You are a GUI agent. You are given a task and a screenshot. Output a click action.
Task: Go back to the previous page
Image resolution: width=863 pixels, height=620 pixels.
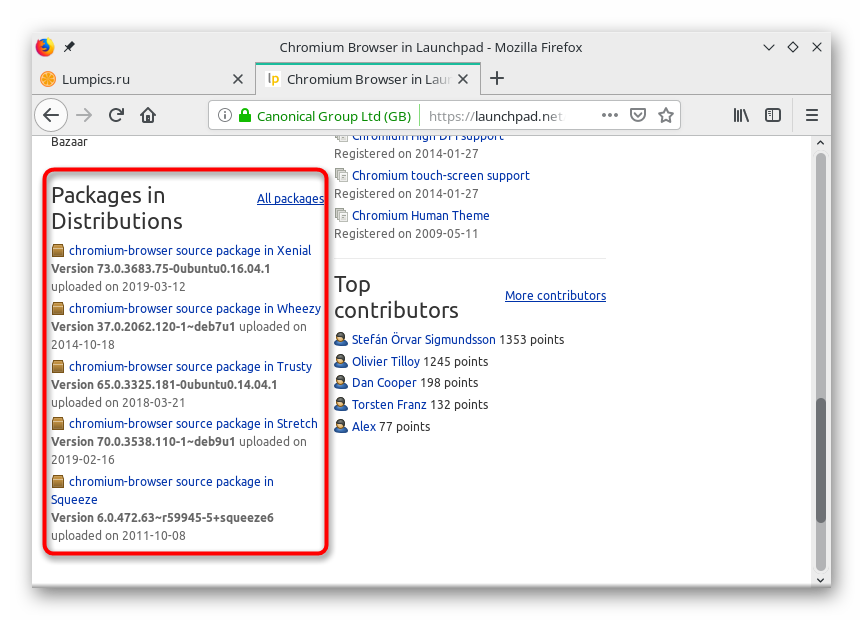click(x=51, y=116)
